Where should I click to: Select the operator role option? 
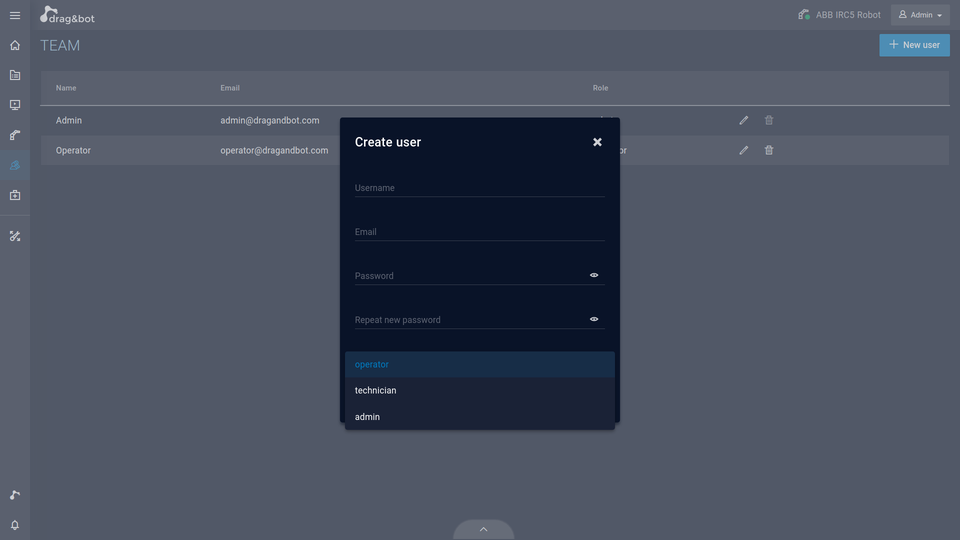(479, 364)
